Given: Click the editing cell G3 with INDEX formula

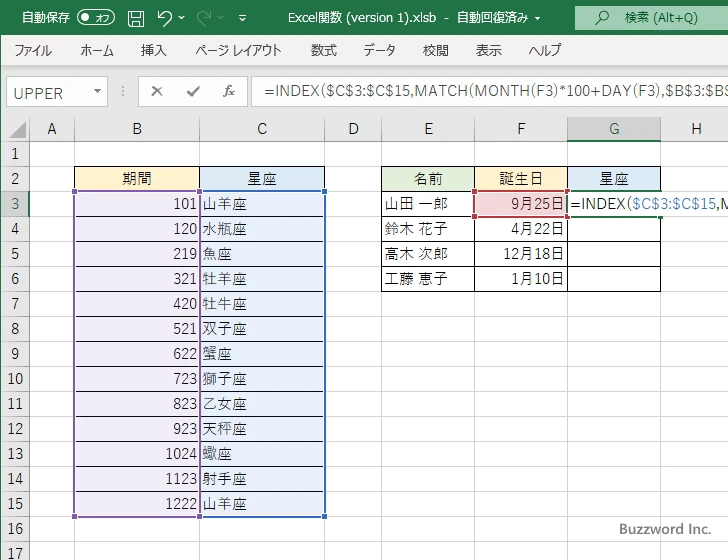Looking at the screenshot, I should [x=614, y=204].
